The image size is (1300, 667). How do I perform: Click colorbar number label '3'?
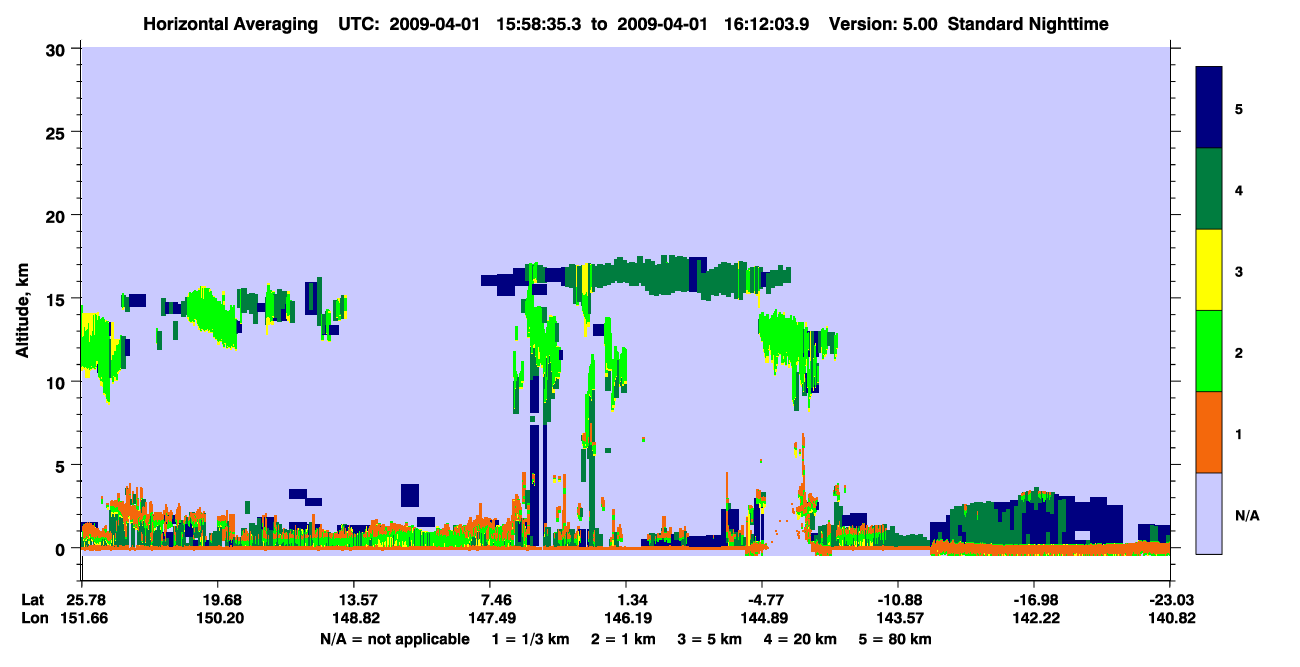[x=1238, y=271]
